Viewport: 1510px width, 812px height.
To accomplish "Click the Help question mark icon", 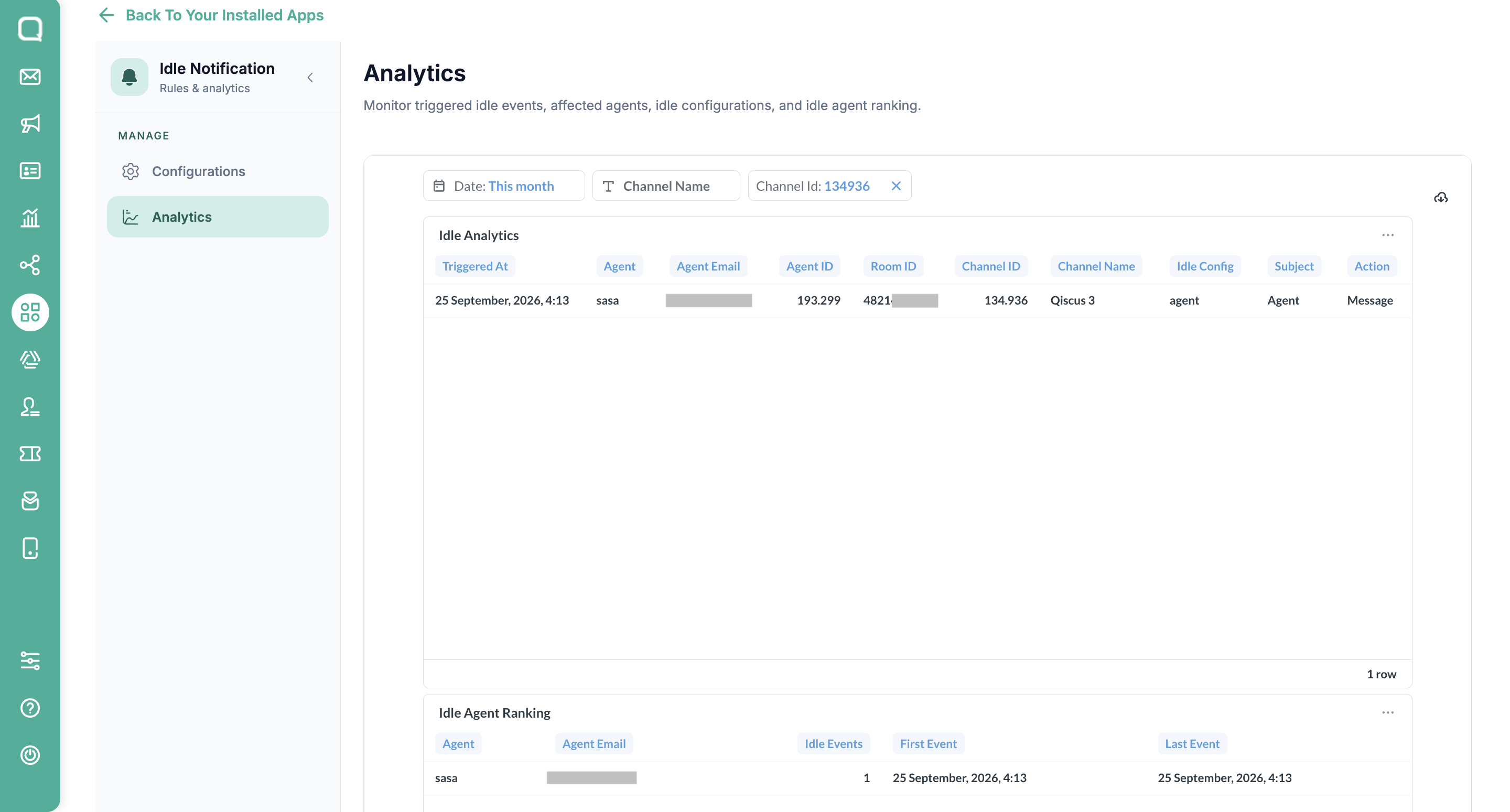I will [30, 708].
